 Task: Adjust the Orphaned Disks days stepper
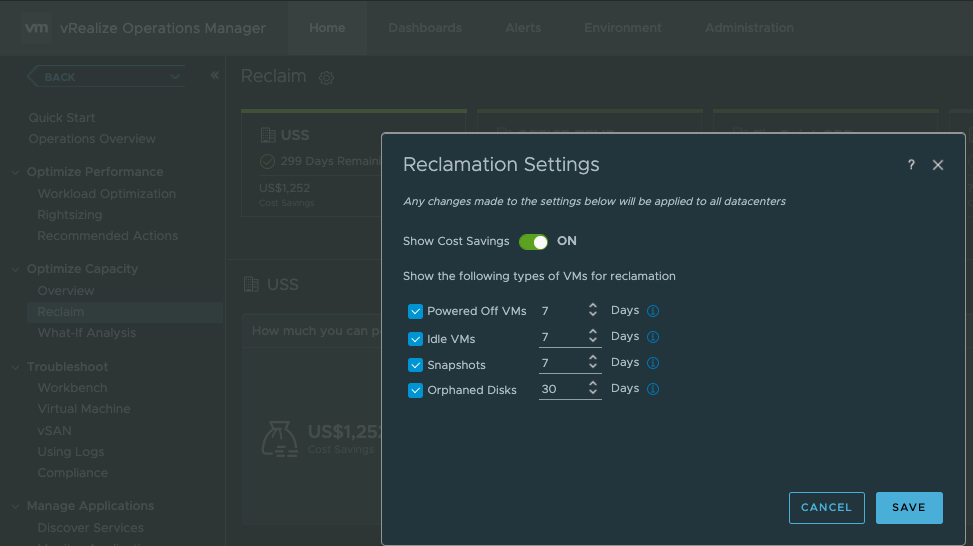pyautogui.click(x=593, y=388)
